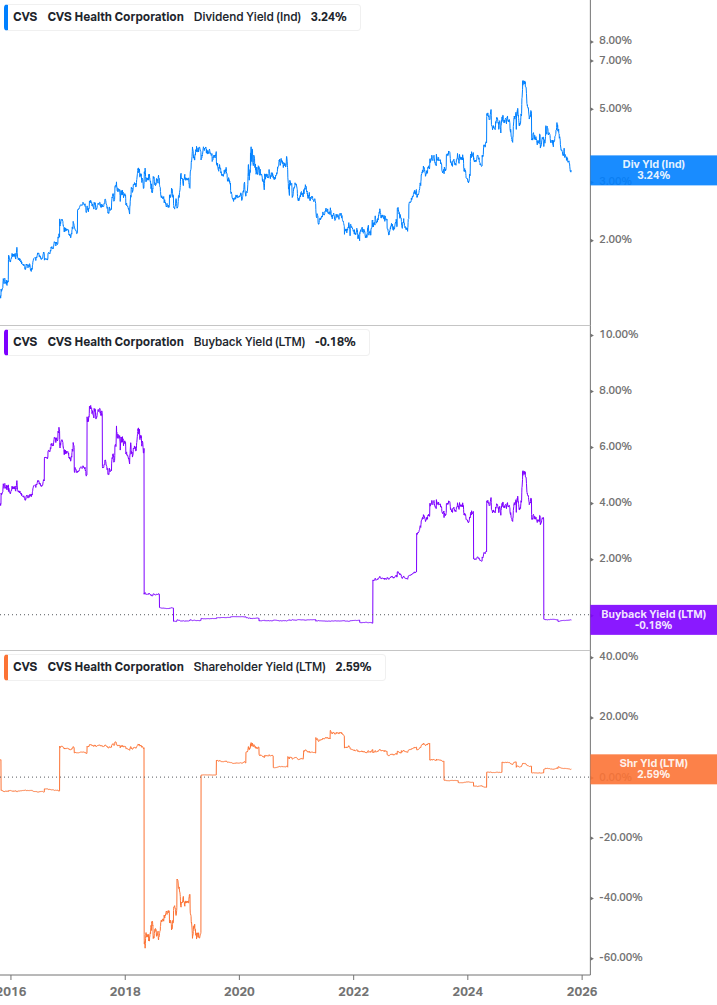This screenshot has width=717, height=1005.
Task: Click the 2020 label on the time axis
Action: pyautogui.click(x=239, y=990)
